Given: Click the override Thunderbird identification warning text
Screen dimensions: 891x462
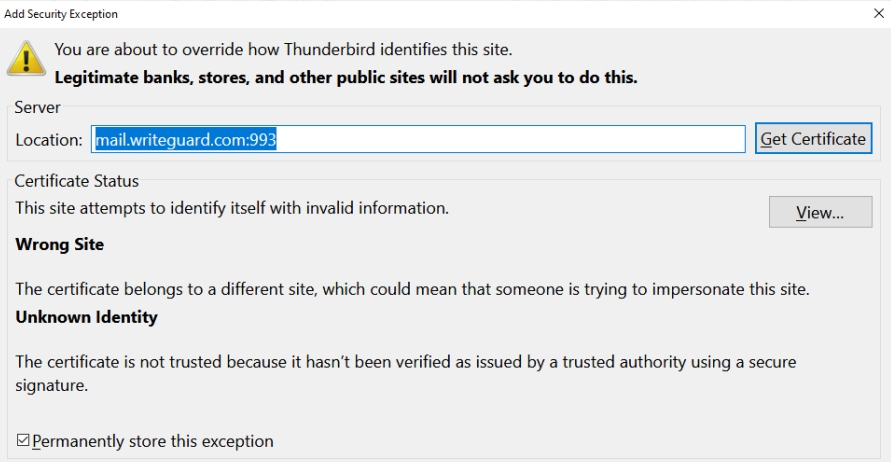Looking at the screenshot, I should click(x=283, y=49).
